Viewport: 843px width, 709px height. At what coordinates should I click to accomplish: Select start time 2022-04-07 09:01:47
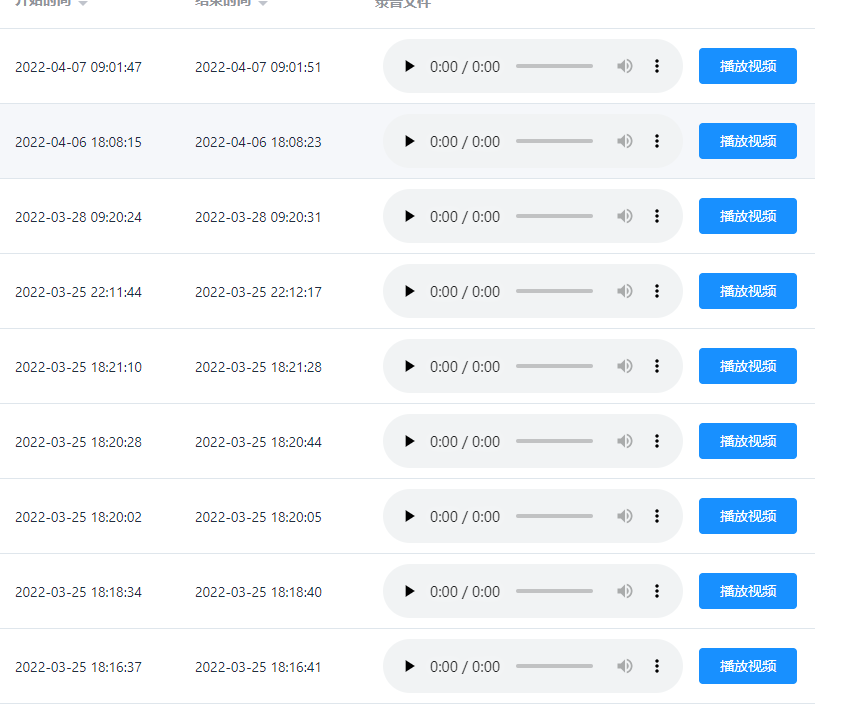pos(78,67)
